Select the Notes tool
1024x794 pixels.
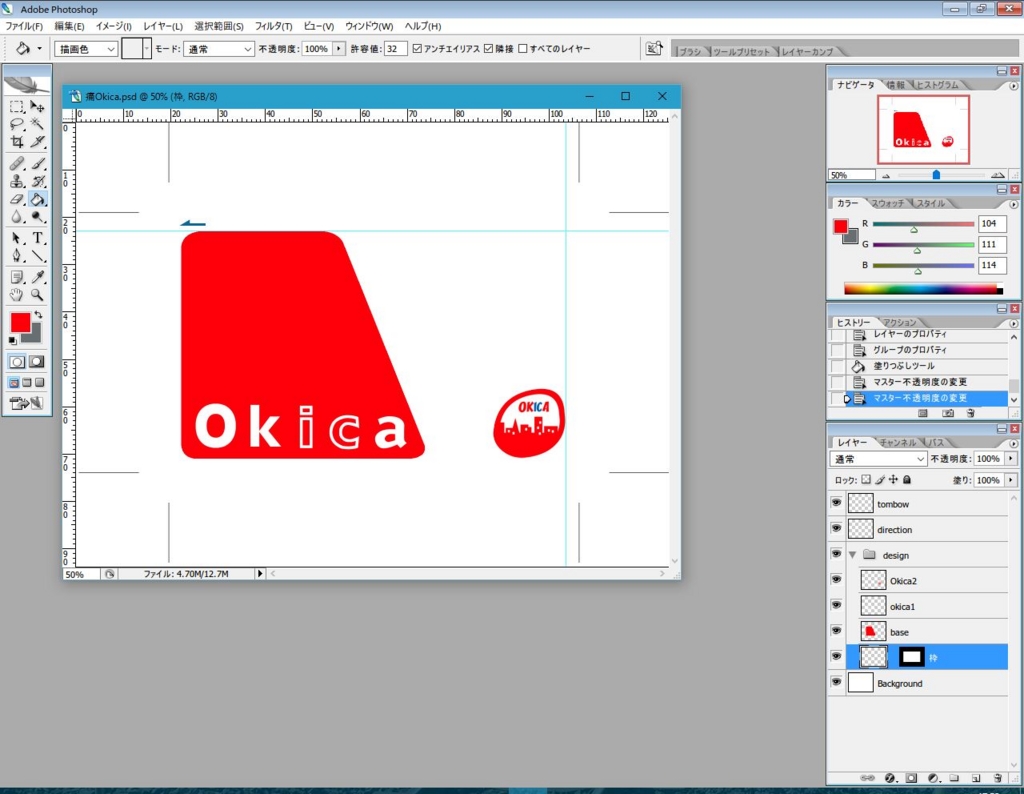tap(17, 278)
